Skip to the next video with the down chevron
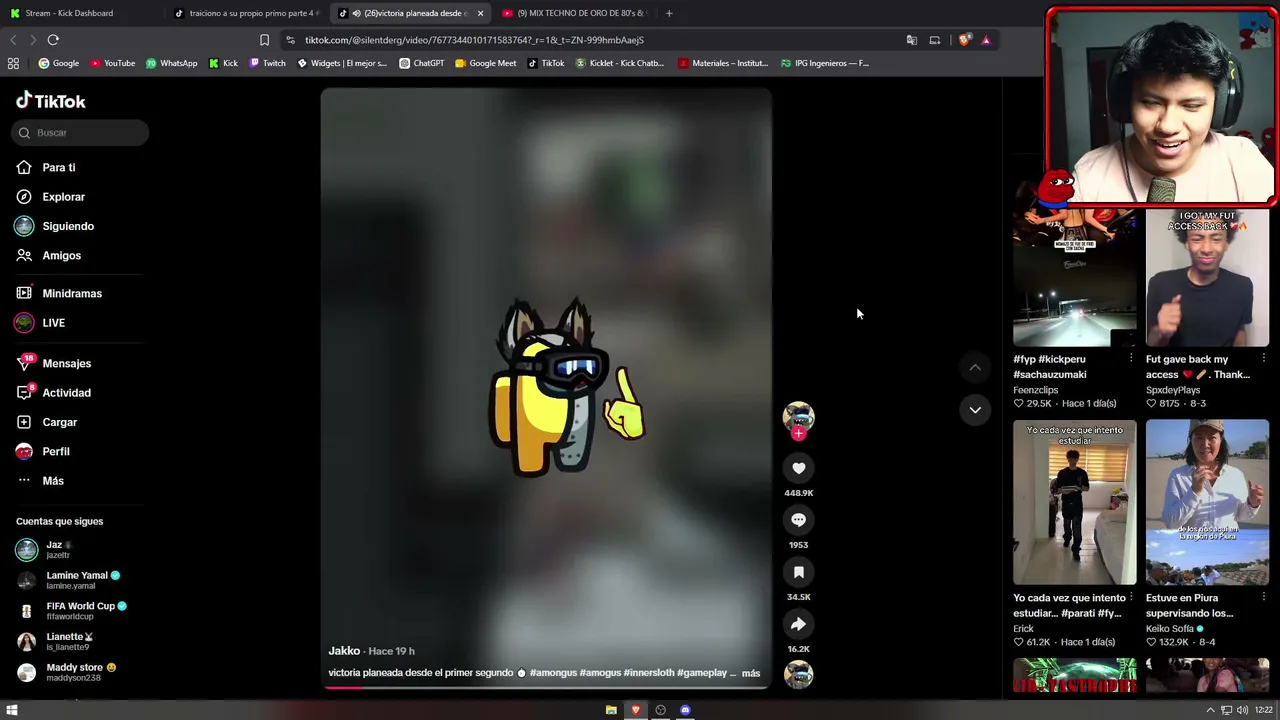1280x720 pixels. coord(975,410)
